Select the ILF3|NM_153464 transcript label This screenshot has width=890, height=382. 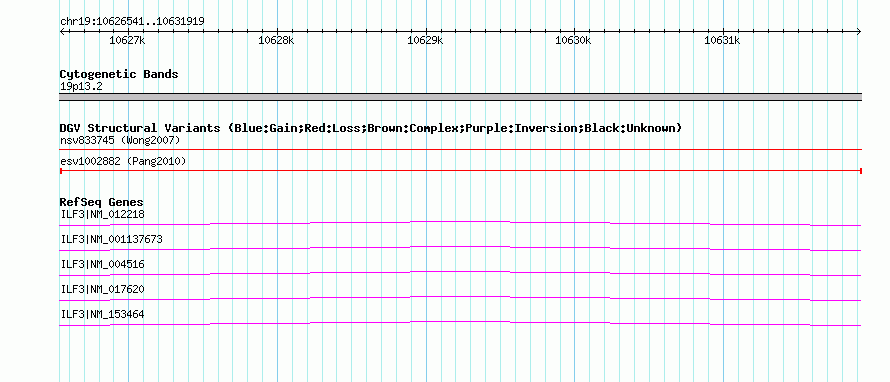tap(102, 314)
